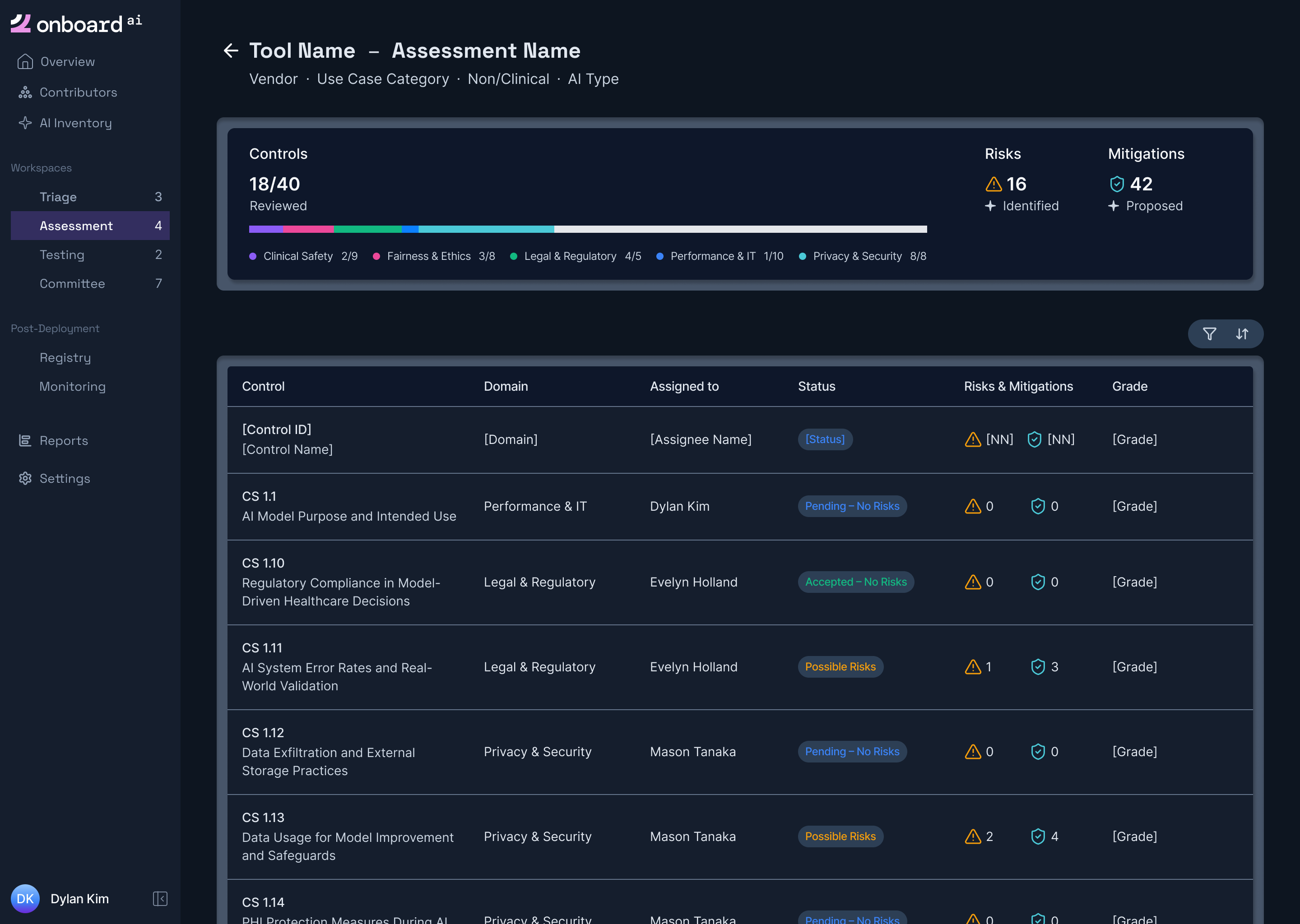Click the Reports icon in sidebar
The width and height of the screenshot is (1300, 924).
pyautogui.click(x=25, y=440)
